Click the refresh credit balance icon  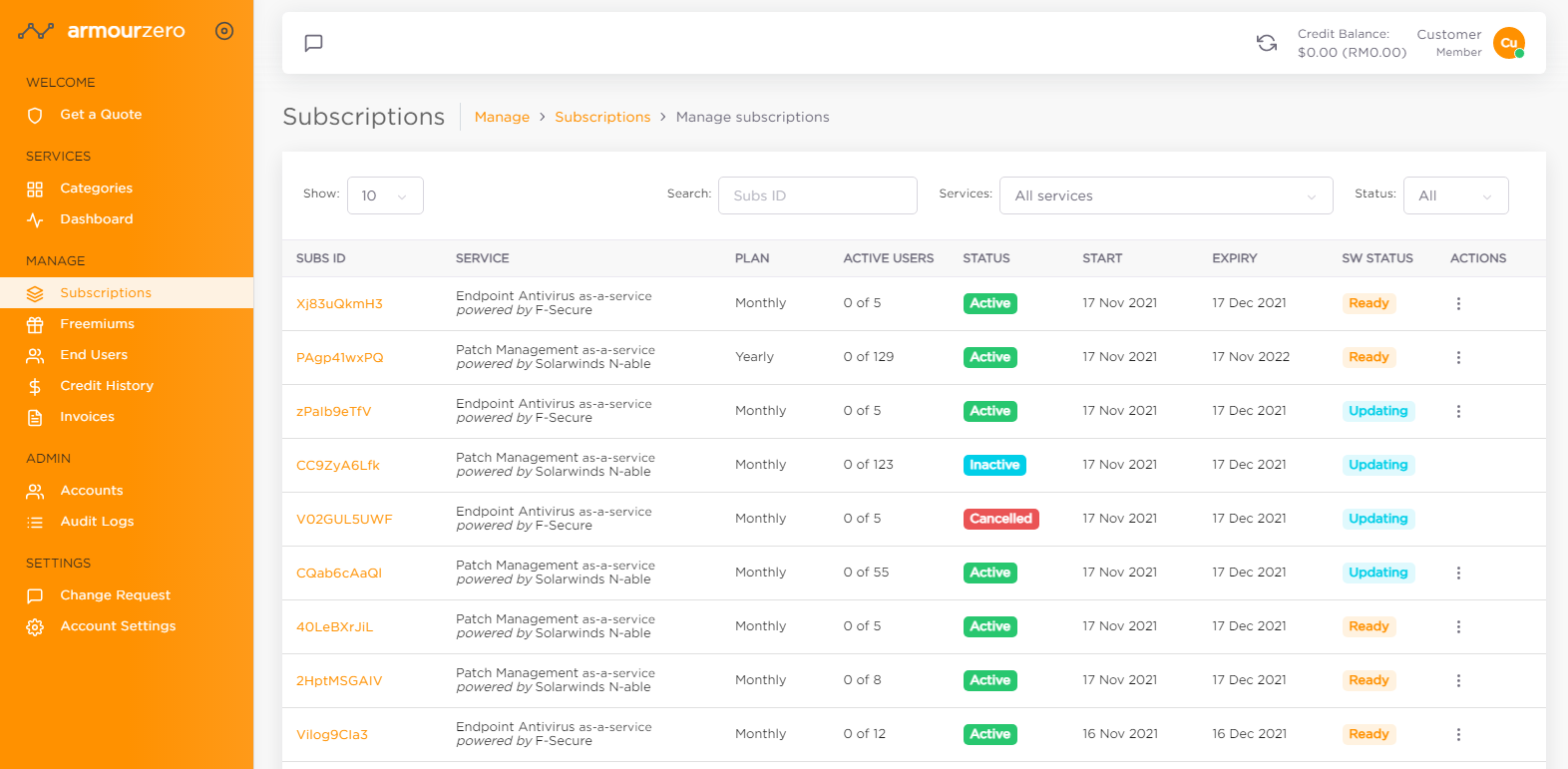pyautogui.click(x=1267, y=43)
